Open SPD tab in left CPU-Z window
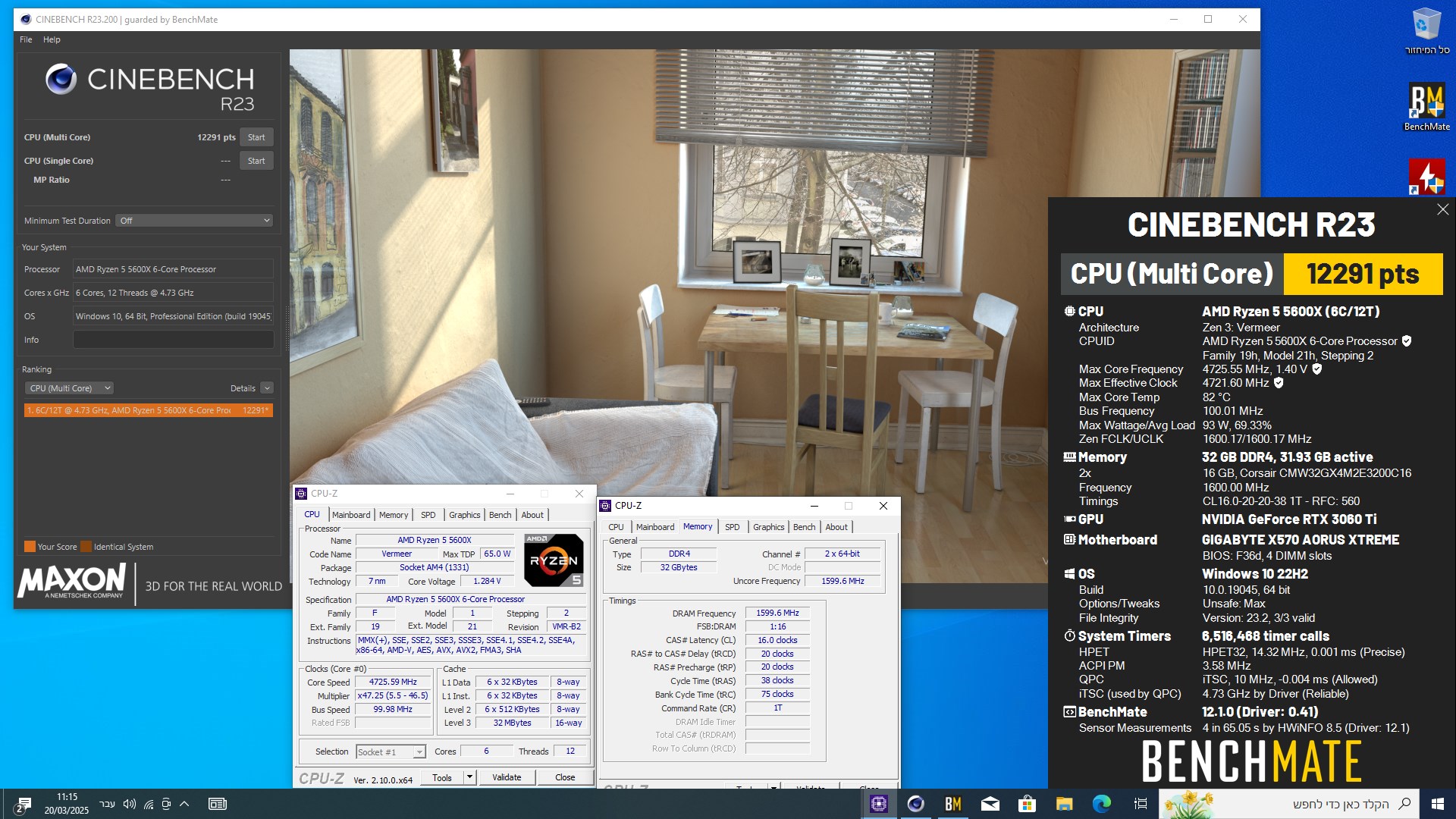This screenshot has width=1456, height=819. pos(428,515)
